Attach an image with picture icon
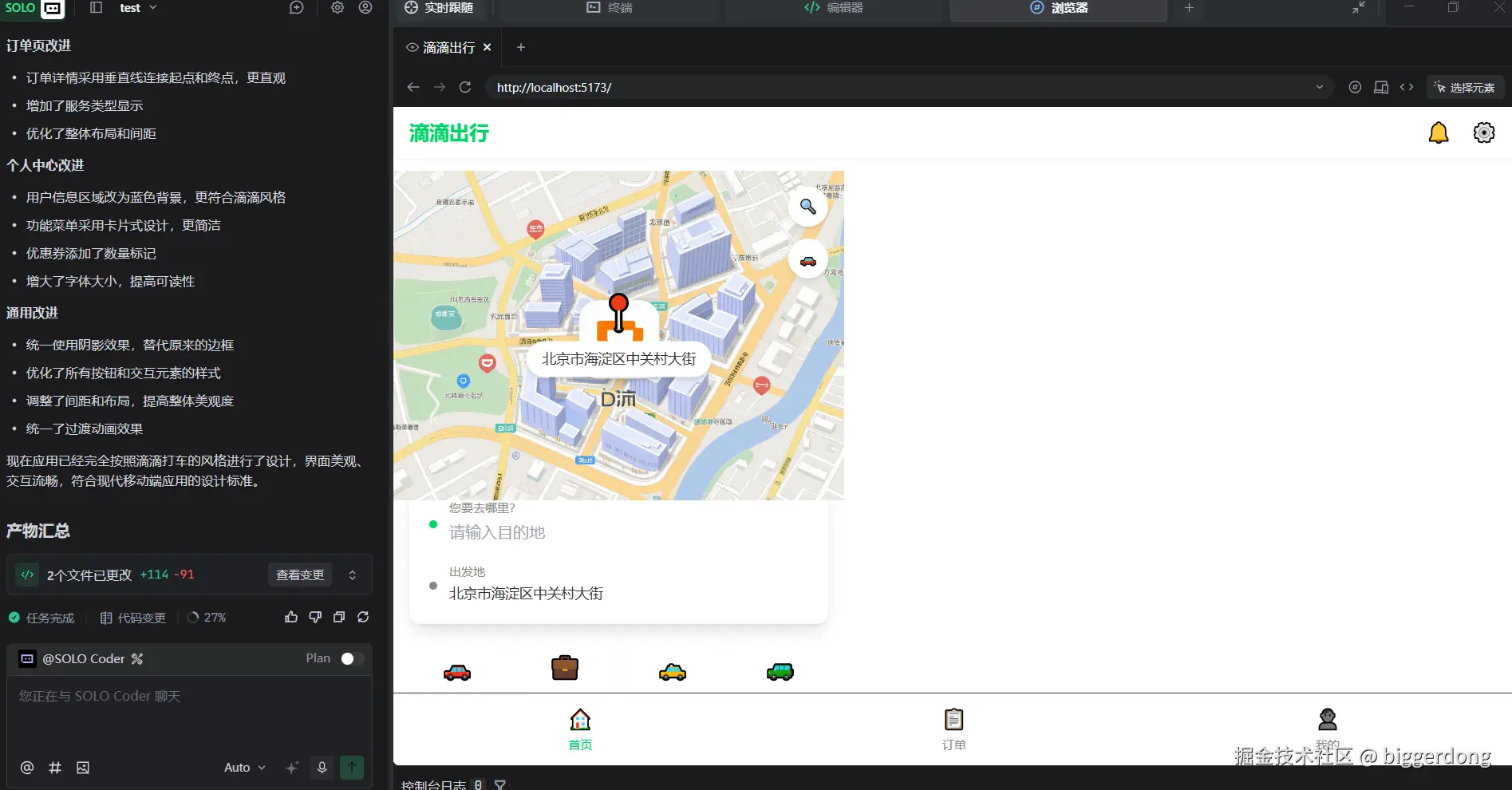Screen dimensions: 1512x790 pos(83,768)
